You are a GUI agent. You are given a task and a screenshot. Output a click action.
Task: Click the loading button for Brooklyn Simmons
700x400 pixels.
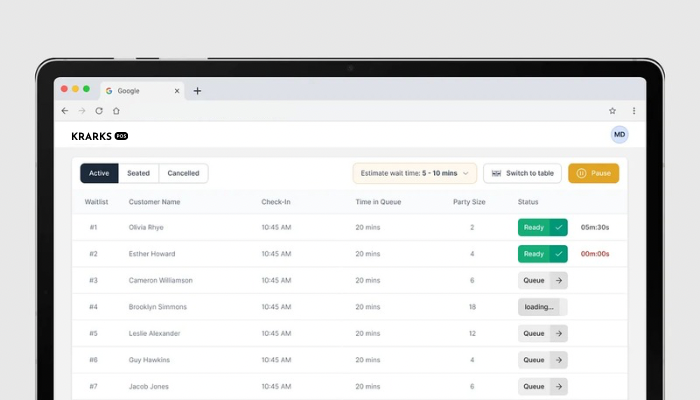[x=543, y=307]
